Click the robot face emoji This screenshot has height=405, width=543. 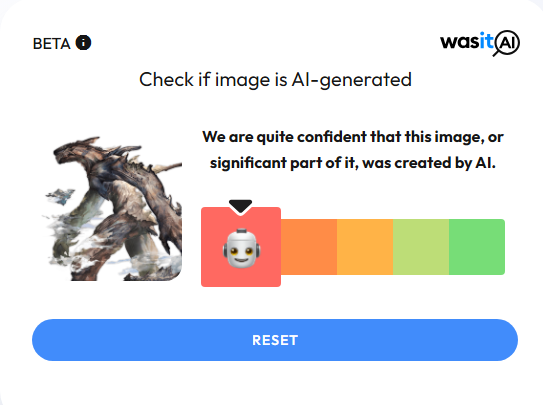click(241, 248)
